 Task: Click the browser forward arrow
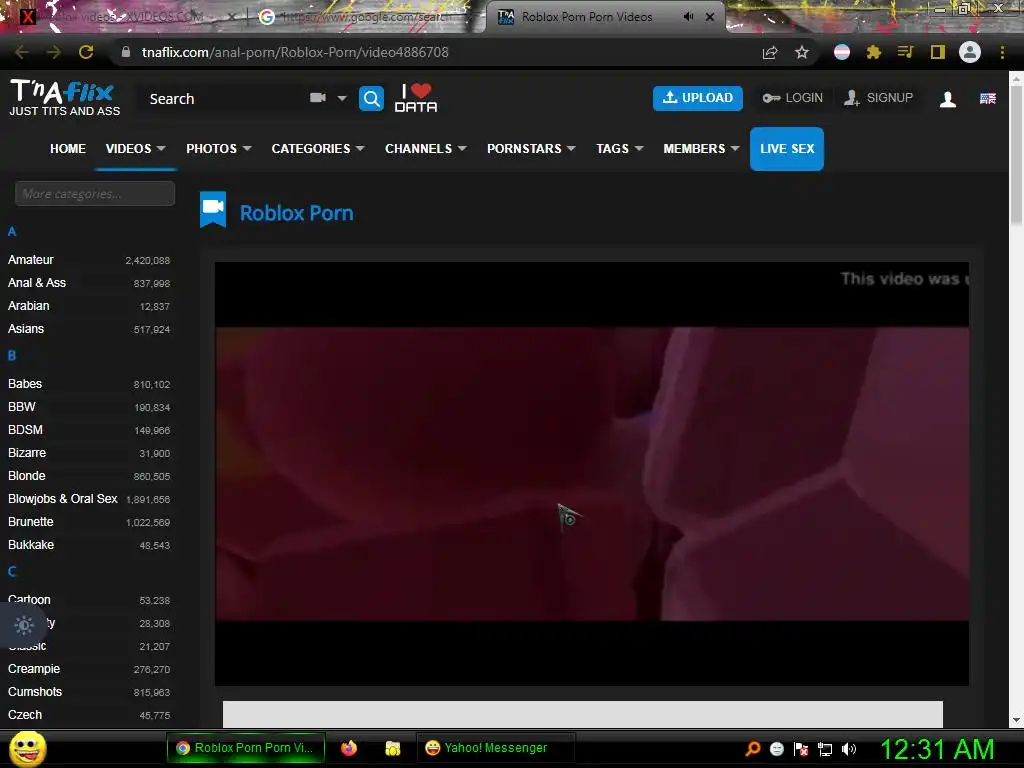click(x=54, y=52)
